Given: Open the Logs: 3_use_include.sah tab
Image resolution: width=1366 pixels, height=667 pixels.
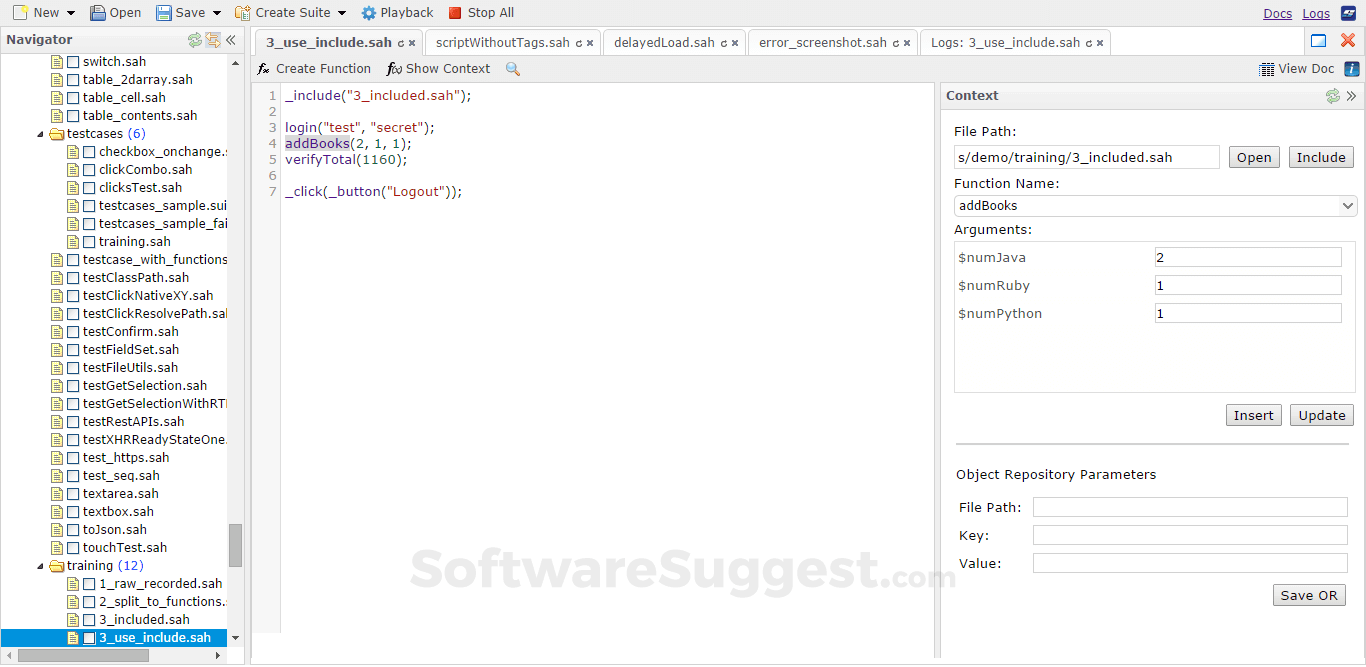Looking at the screenshot, I should pos(1005,43).
